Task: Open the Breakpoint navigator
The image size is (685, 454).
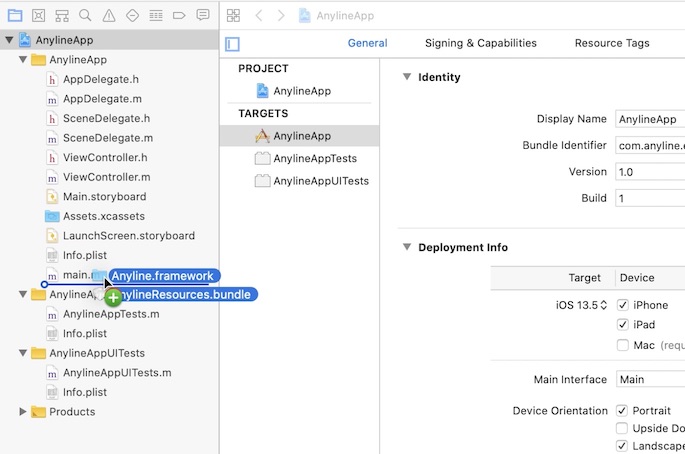Action: coord(179,15)
